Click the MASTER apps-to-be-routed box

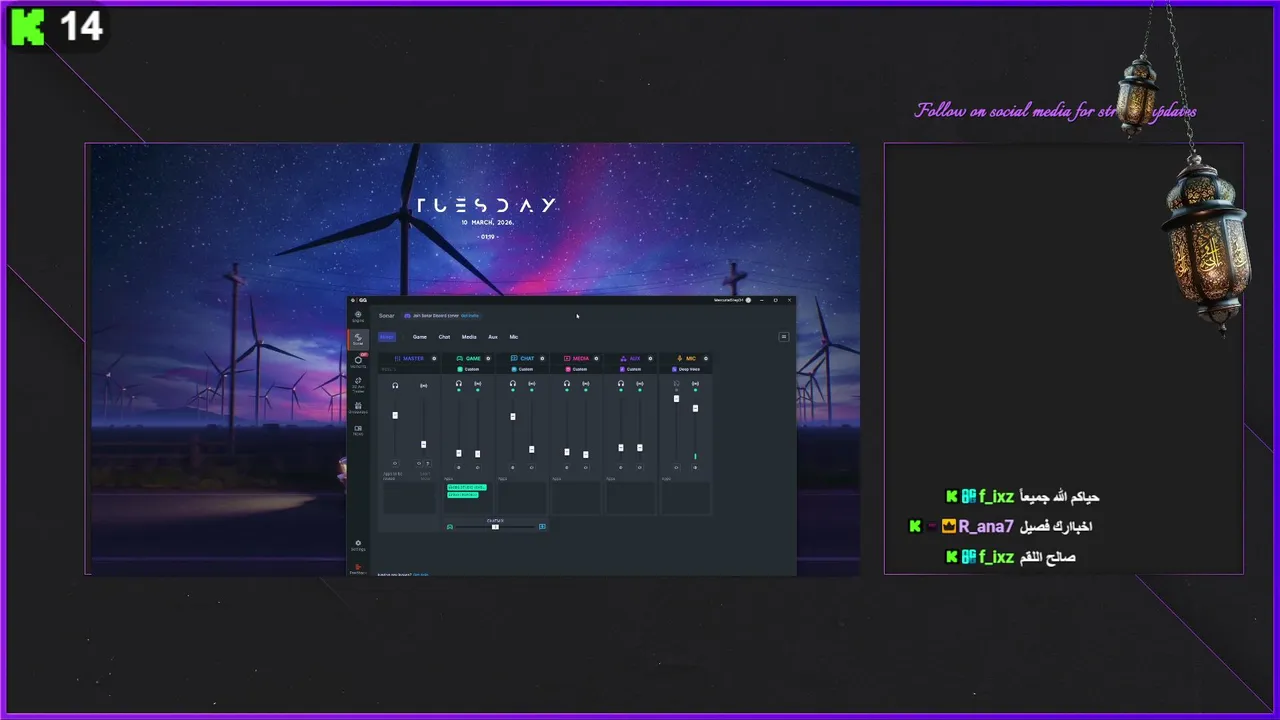tap(409, 498)
